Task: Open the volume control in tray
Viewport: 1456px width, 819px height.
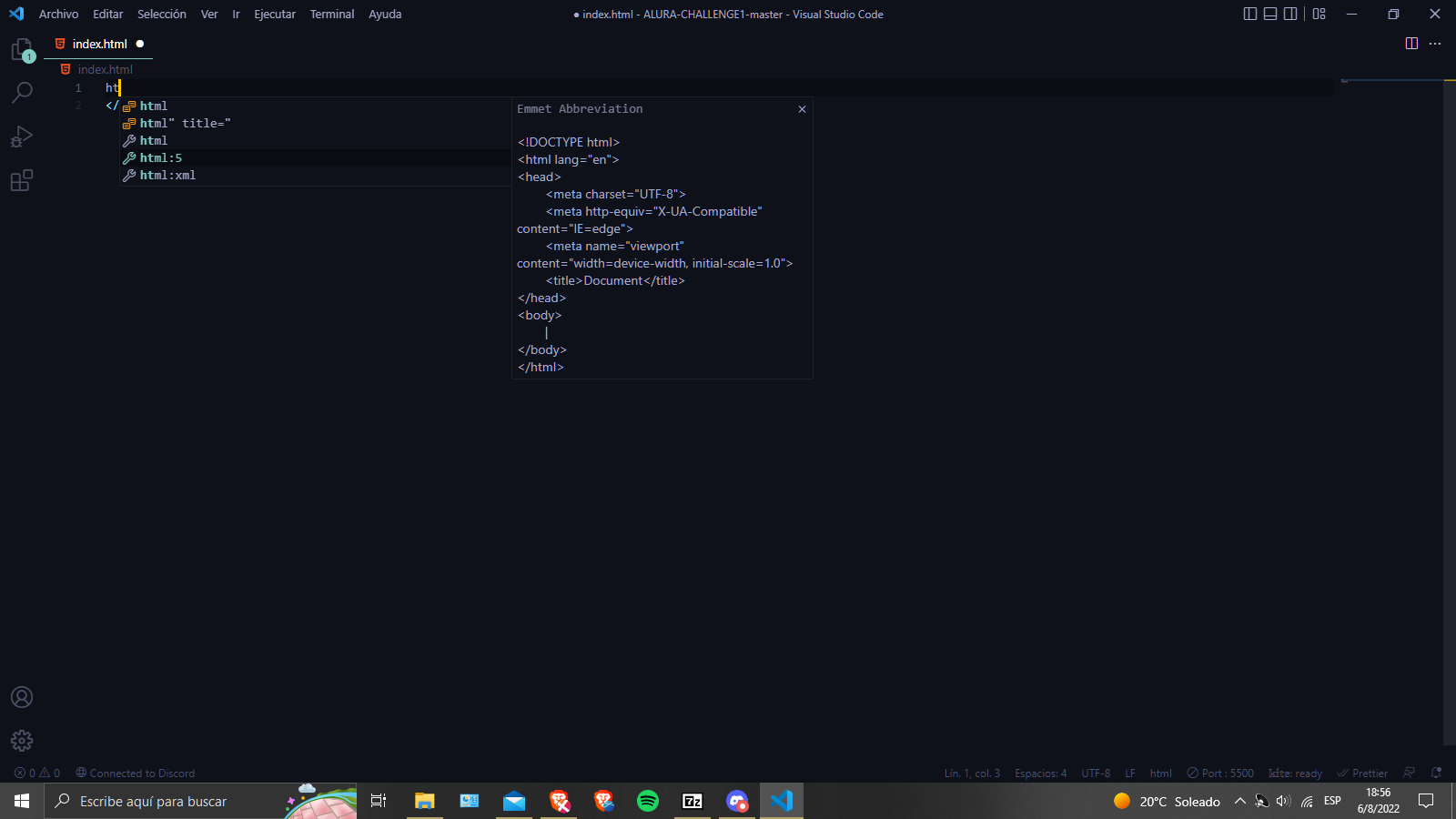Action: pyautogui.click(x=1284, y=801)
